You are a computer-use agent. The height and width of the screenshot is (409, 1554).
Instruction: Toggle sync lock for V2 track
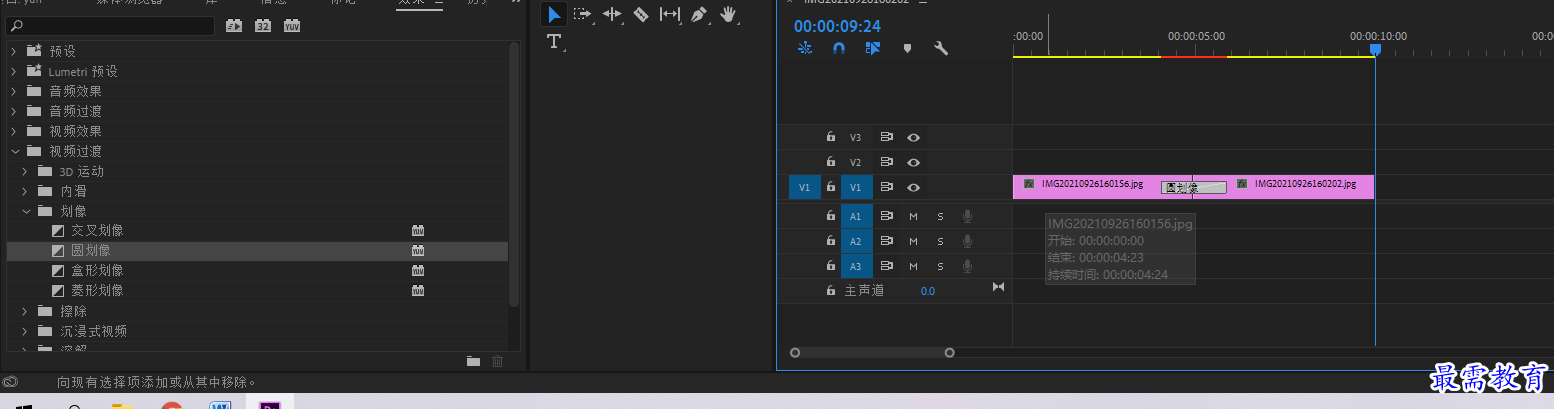(x=886, y=162)
